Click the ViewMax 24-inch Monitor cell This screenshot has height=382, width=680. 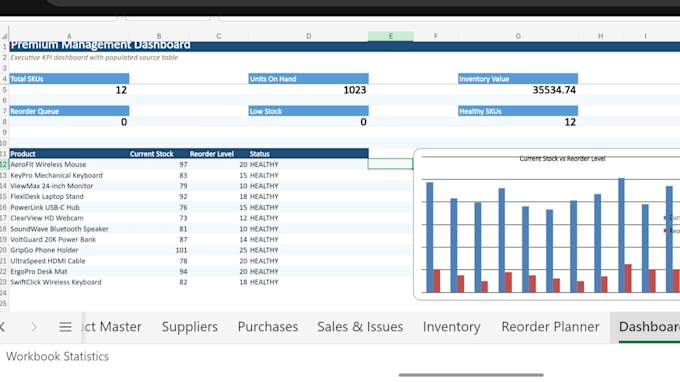69,186
